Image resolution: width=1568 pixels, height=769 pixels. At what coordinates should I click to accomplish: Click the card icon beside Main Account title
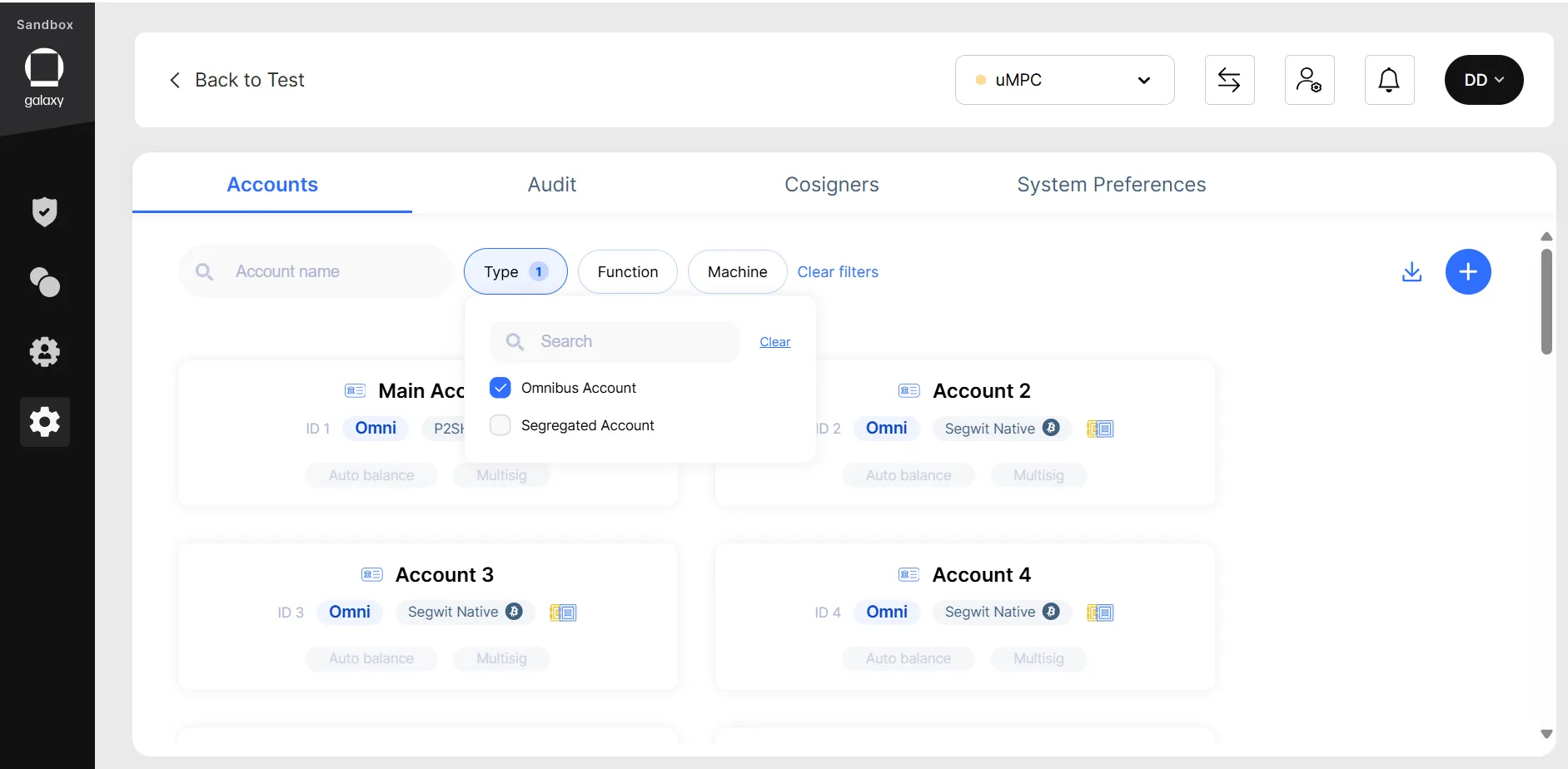(355, 390)
